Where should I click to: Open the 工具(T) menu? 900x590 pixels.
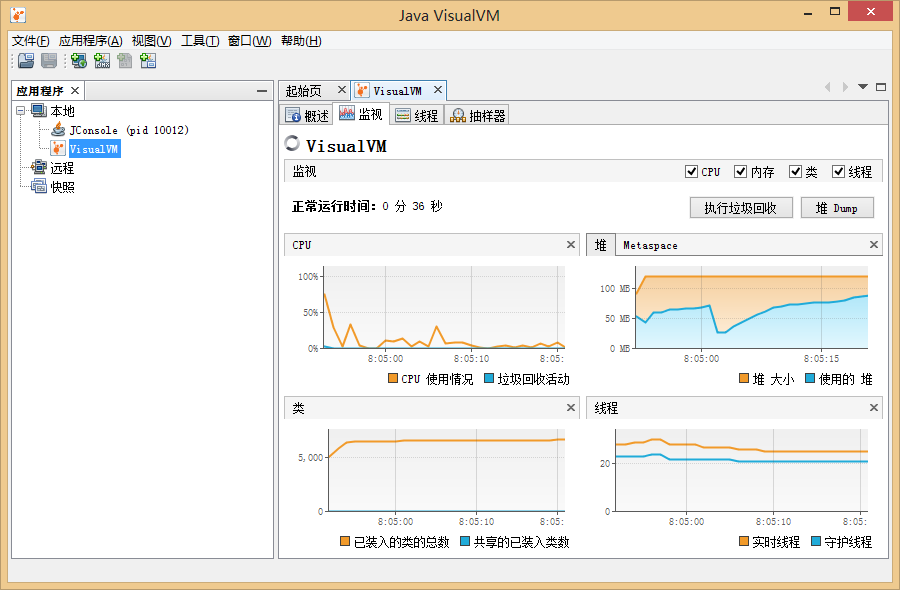200,41
